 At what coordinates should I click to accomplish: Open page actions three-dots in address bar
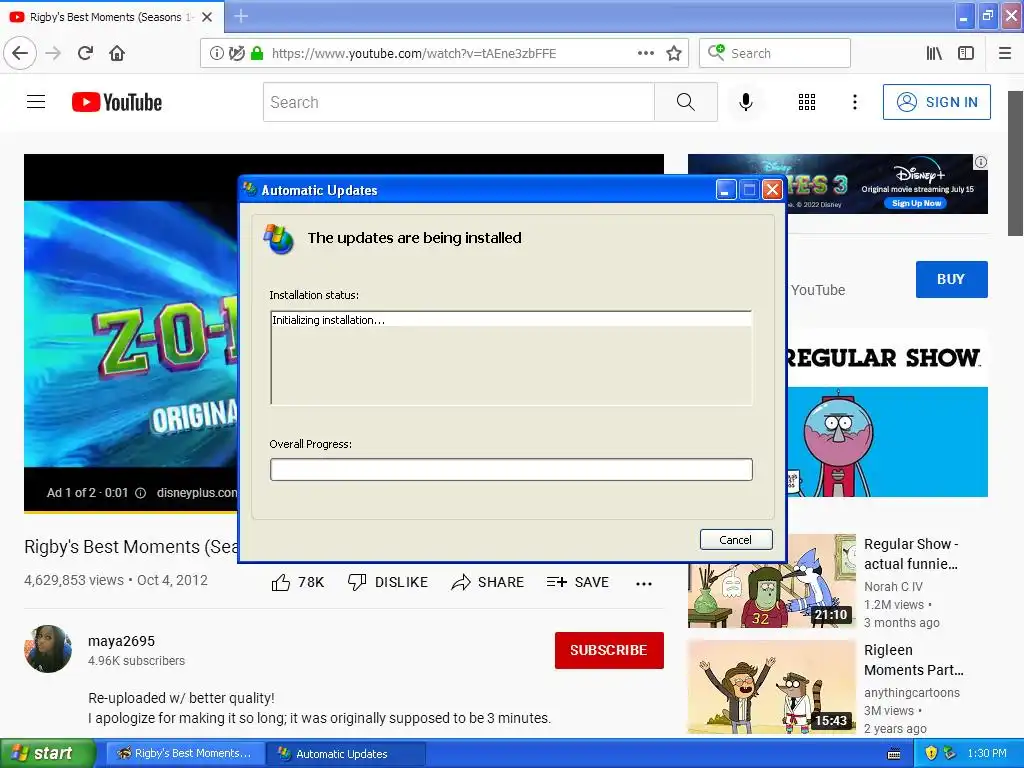click(645, 53)
